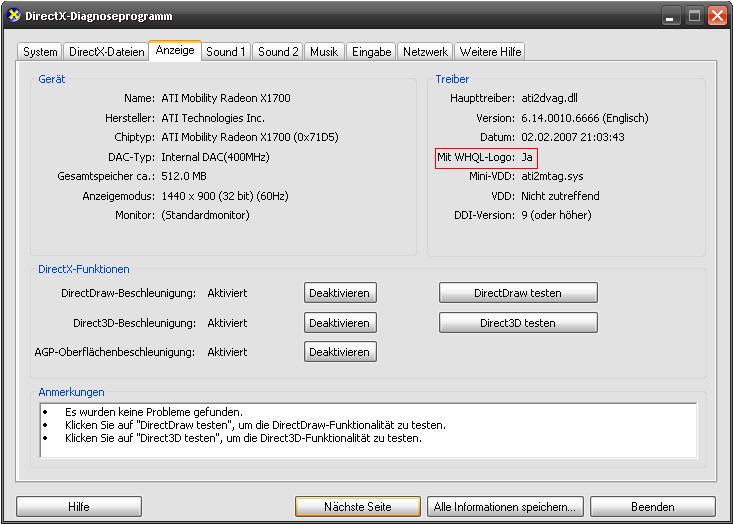
Task: Click 'Aktiviert' next to Direct3D-Beschleunigung
Action: click(227, 323)
